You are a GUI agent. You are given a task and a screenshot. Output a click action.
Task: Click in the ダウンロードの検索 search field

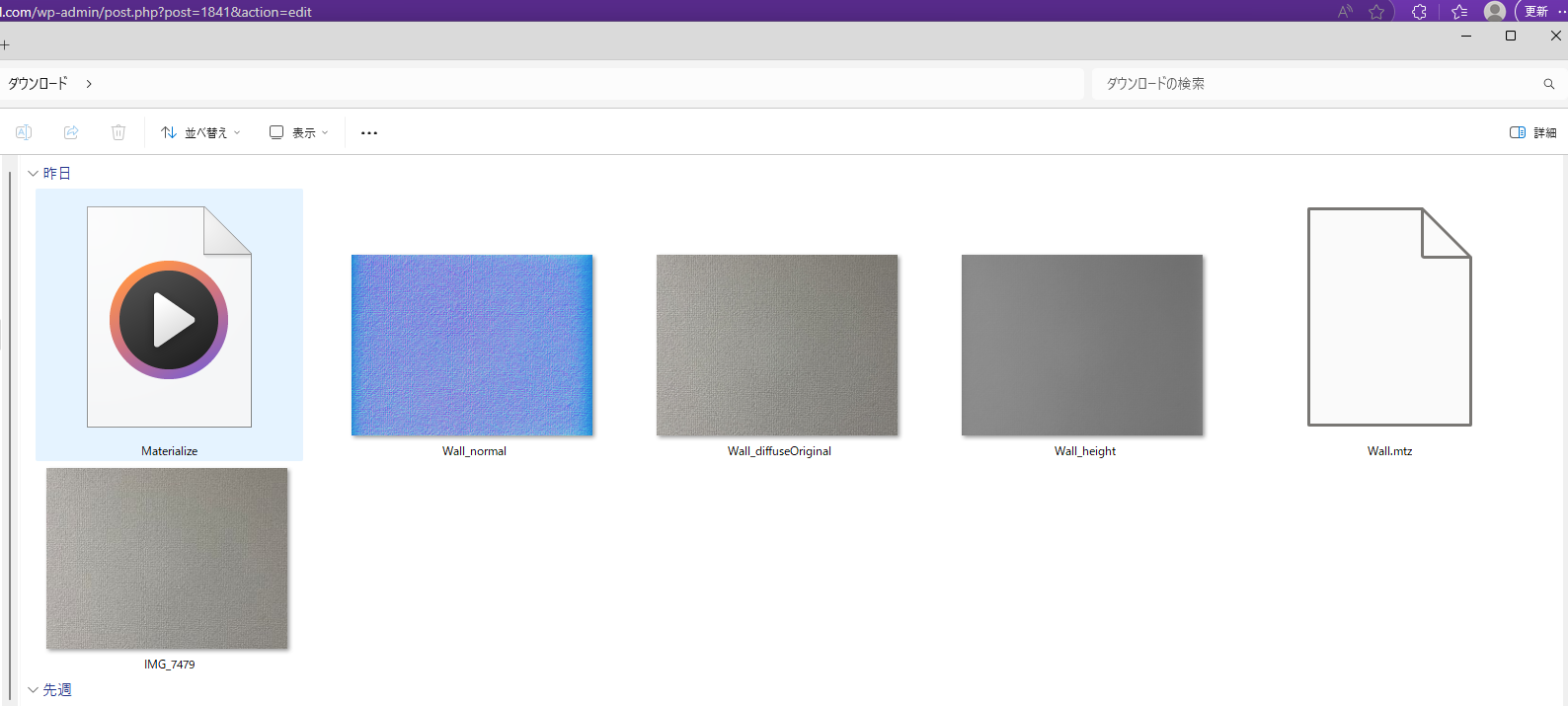[x=1313, y=84]
